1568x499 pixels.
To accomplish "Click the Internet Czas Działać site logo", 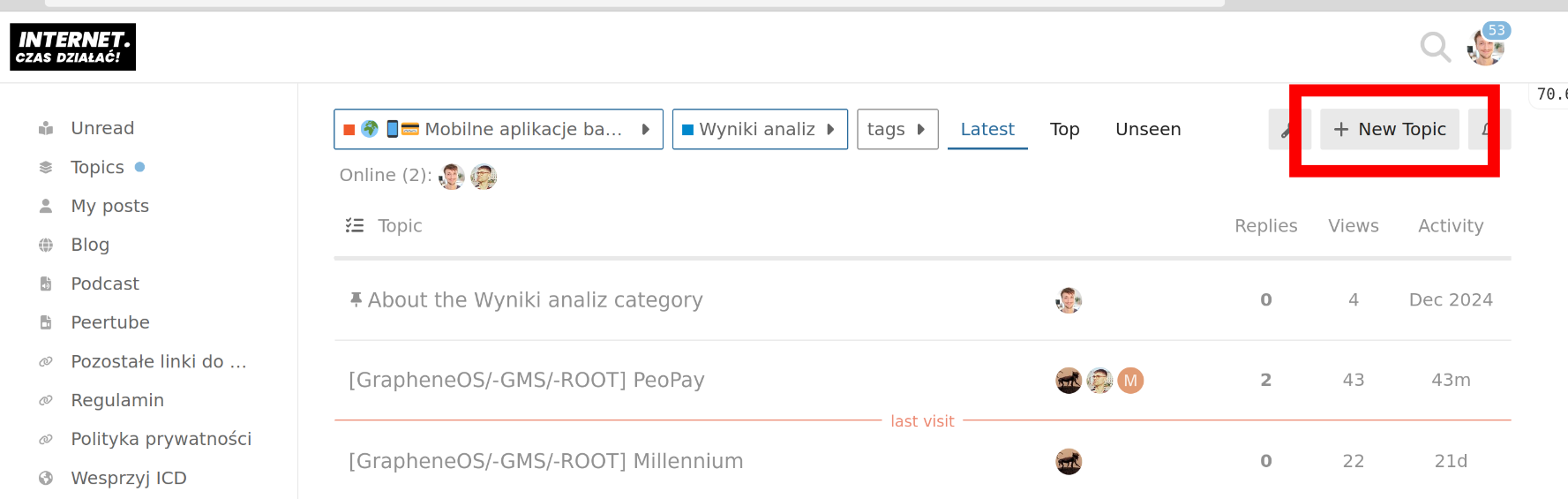I will [x=72, y=47].
